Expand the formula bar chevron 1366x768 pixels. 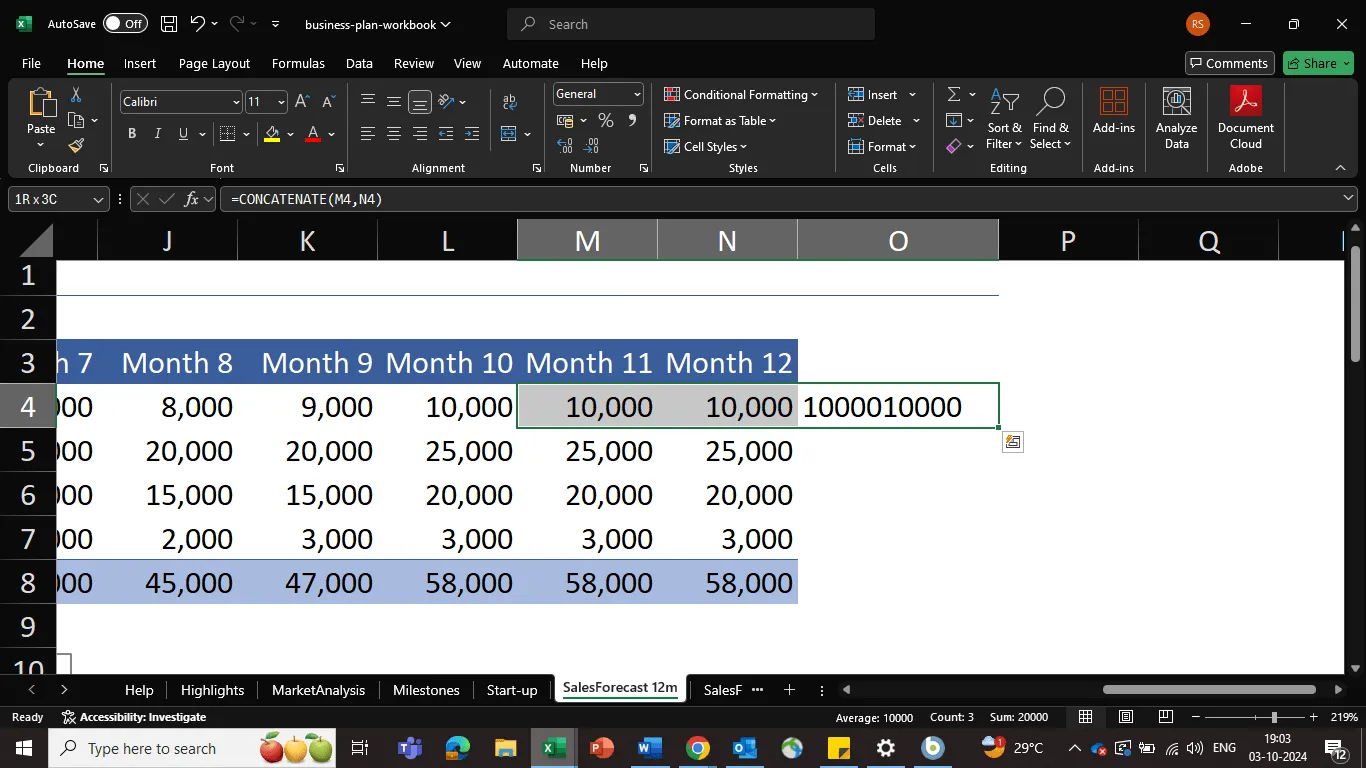point(1348,199)
